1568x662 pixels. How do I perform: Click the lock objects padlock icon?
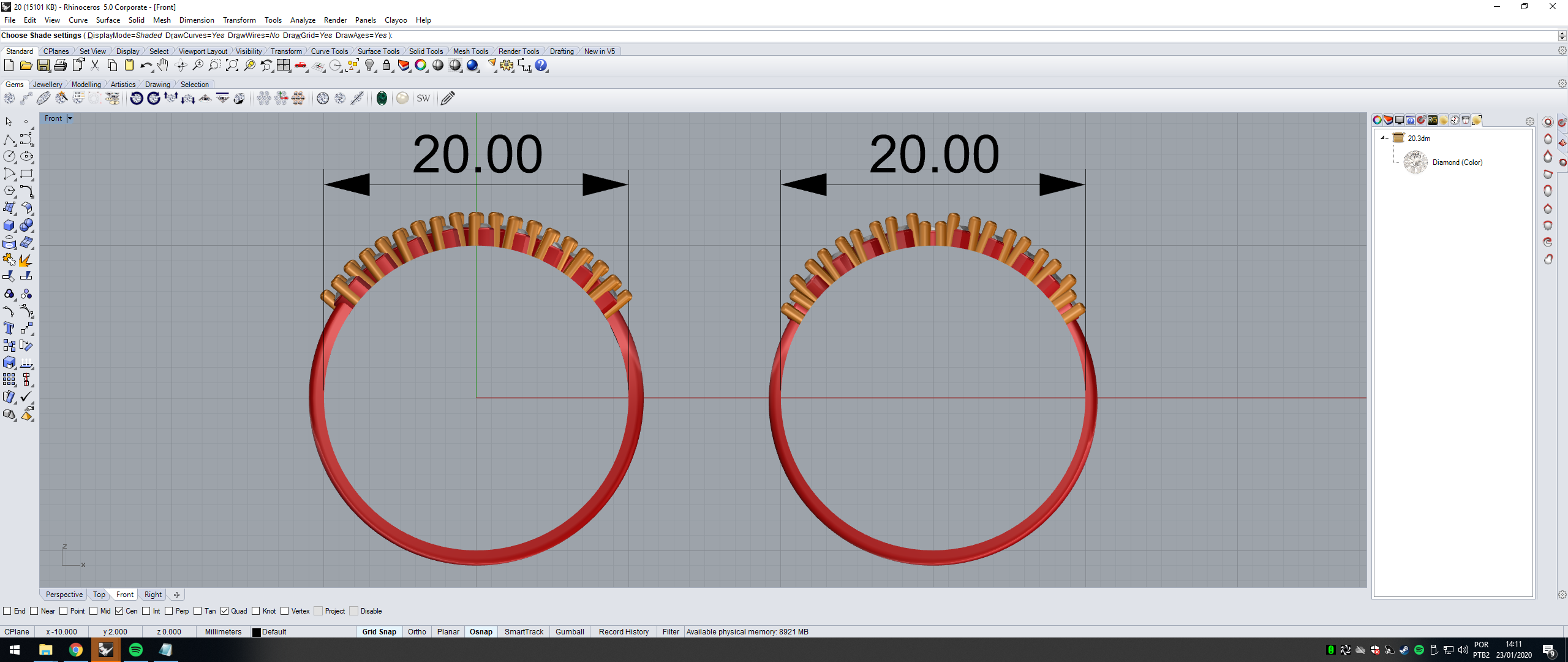click(386, 66)
